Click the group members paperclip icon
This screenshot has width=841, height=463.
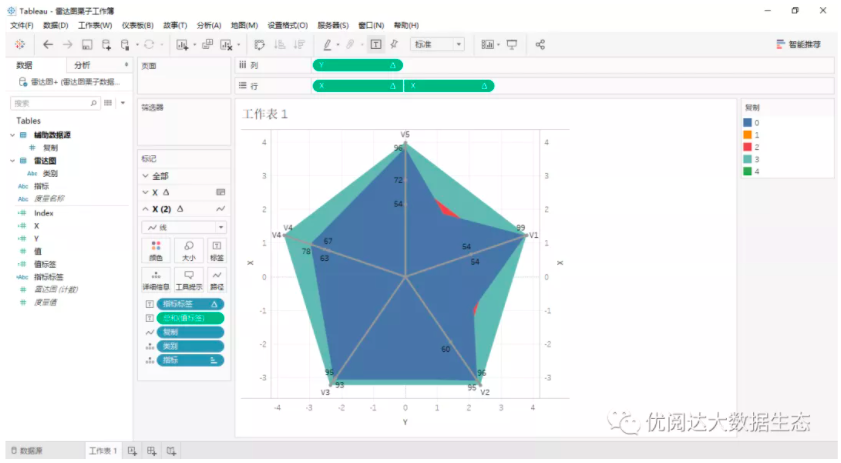tap(350, 45)
